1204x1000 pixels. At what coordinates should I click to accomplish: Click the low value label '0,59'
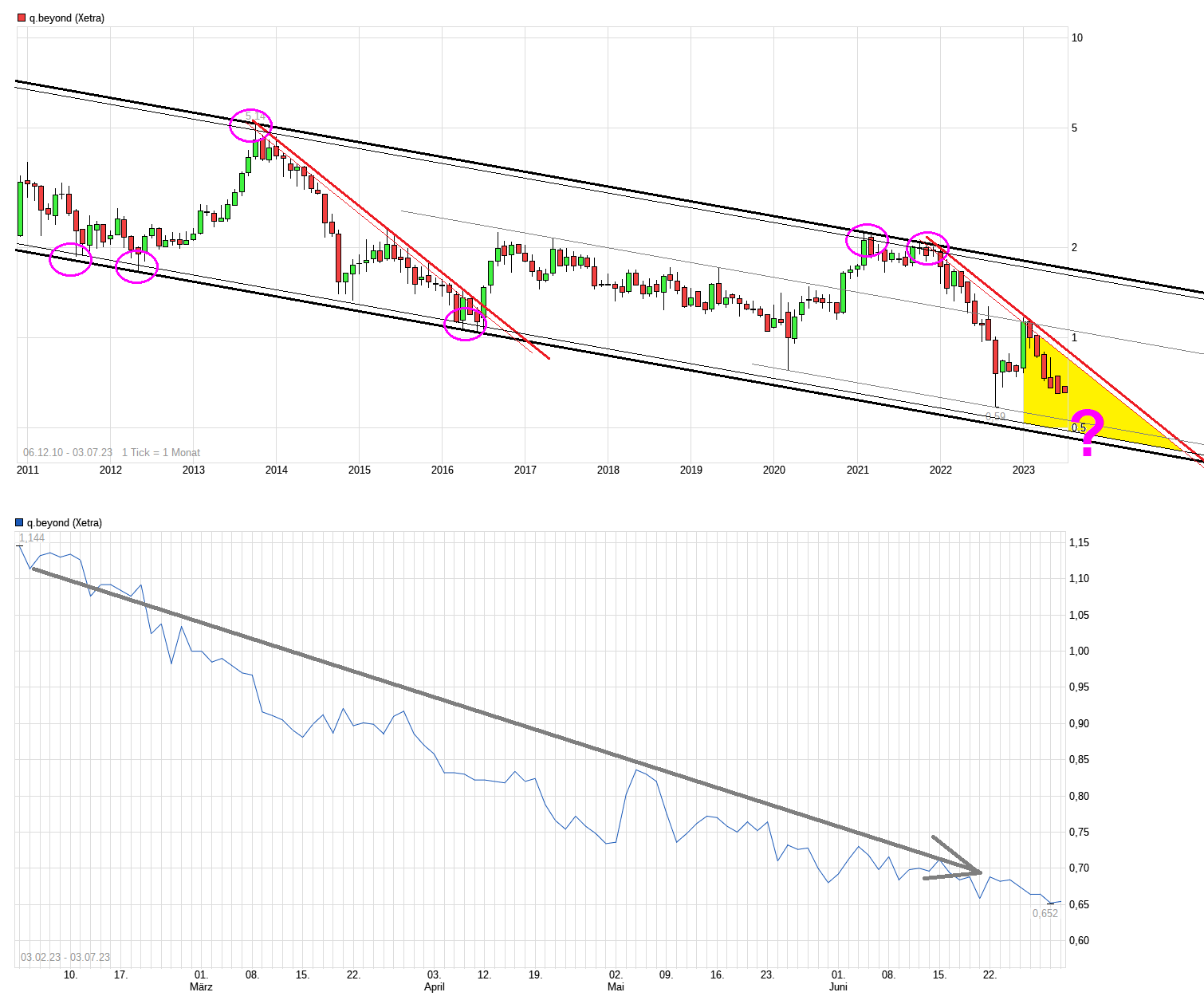coord(995,416)
